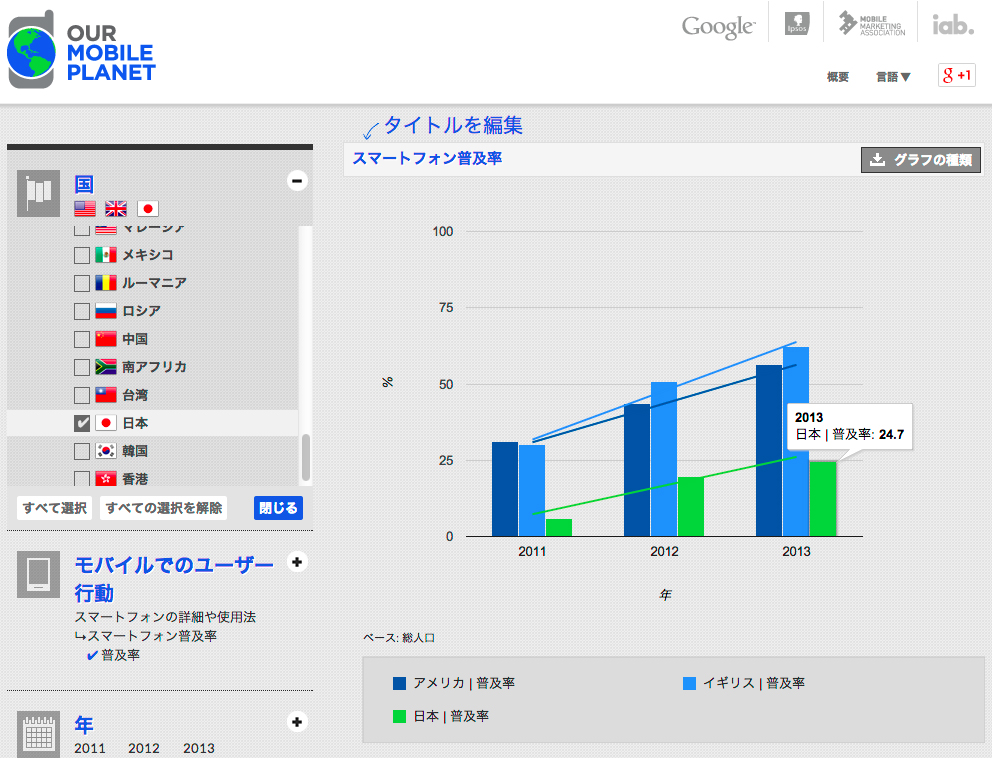Click すべての選択を解除 button
992x758 pixels.
tap(164, 508)
